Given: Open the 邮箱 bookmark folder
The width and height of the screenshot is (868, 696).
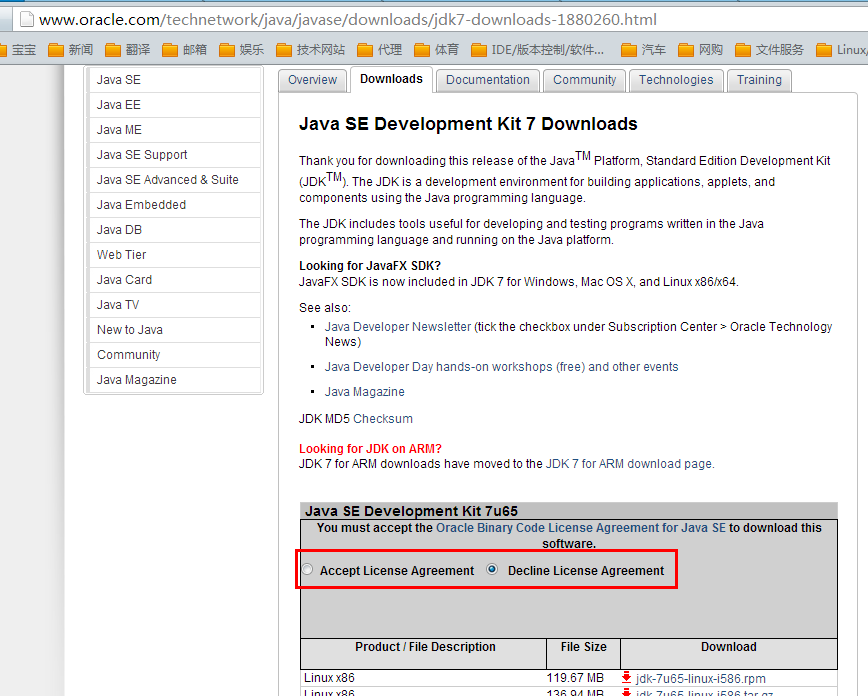Looking at the screenshot, I should pyautogui.click(x=184, y=50).
